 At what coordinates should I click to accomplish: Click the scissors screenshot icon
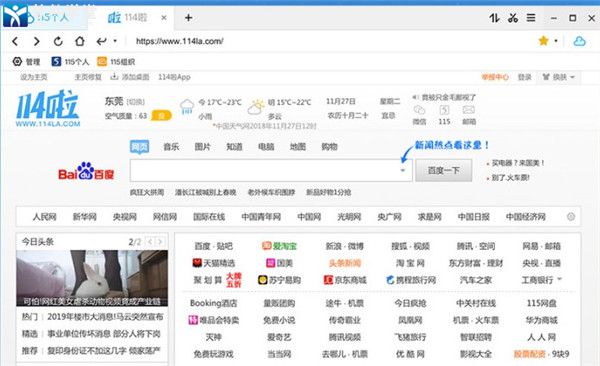pyautogui.click(x=513, y=18)
